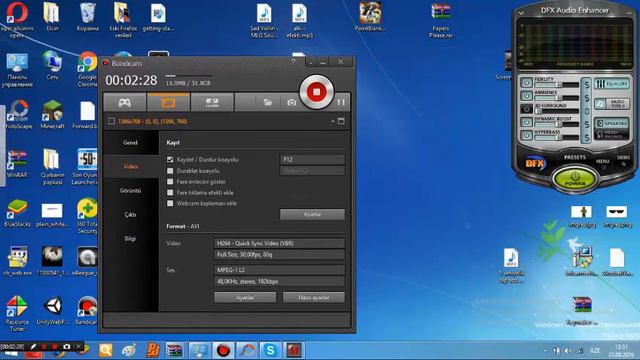The width and height of the screenshot is (640, 360).
Task: Open Bandicam help question mark
Action: coord(293,62)
